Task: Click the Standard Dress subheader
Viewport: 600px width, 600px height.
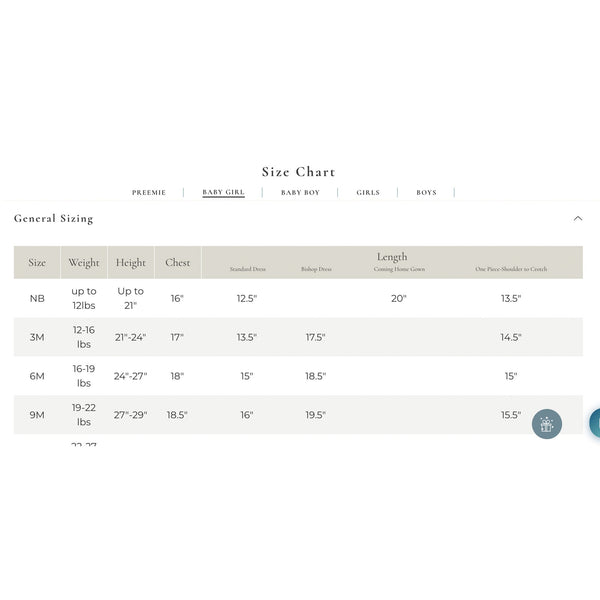Action: coord(247,270)
